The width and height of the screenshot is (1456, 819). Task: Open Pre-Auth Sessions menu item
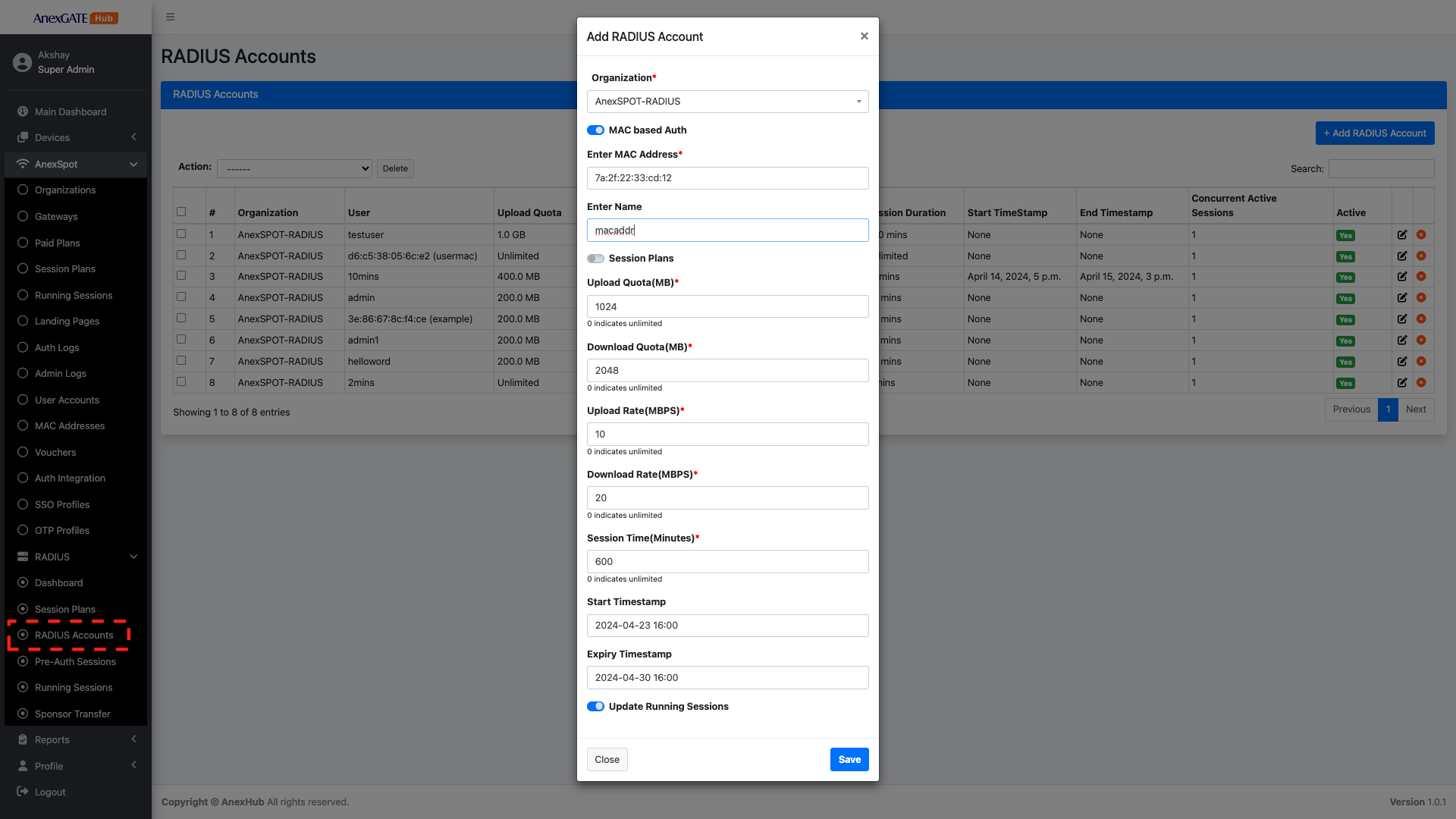(75, 661)
